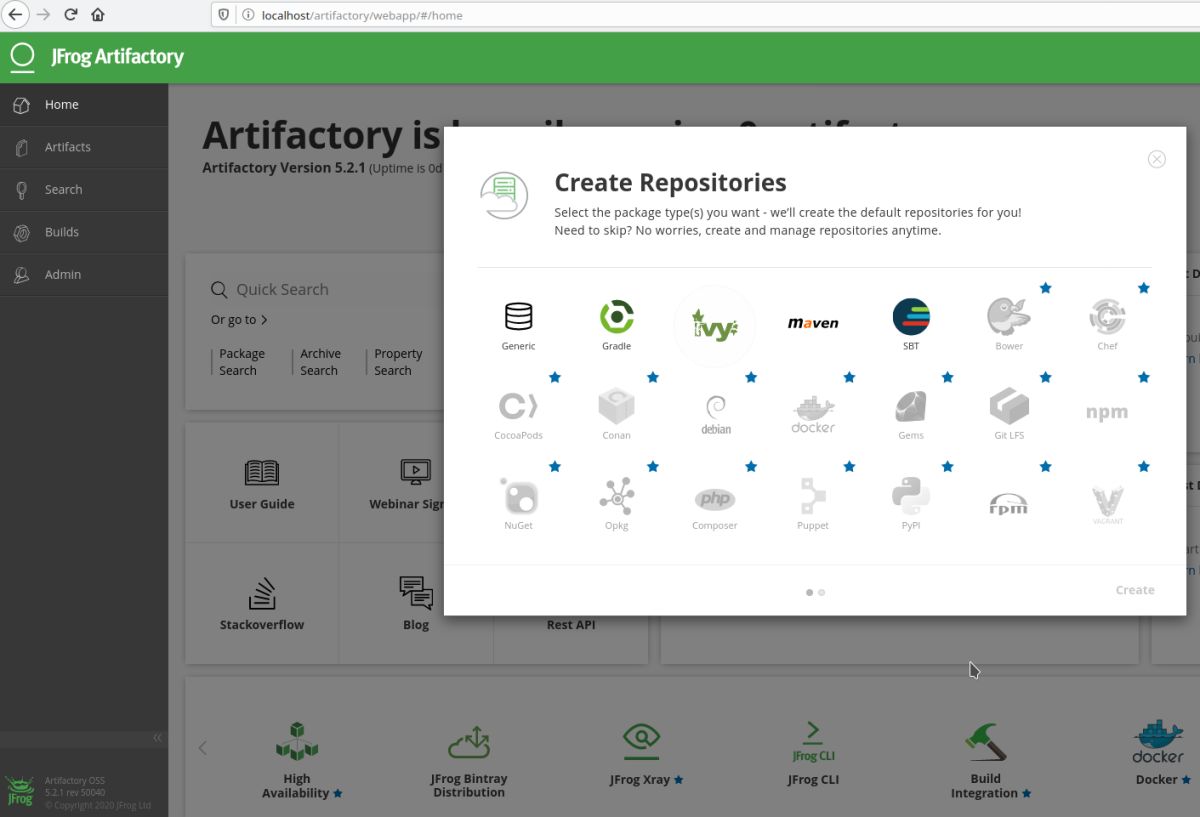Open the User Guide tile
1200x817 pixels.
coord(262,483)
